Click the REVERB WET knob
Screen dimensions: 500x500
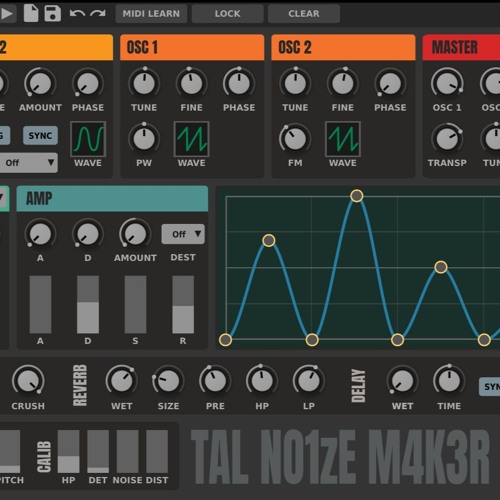pyautogui.click(x=121, y=381)
